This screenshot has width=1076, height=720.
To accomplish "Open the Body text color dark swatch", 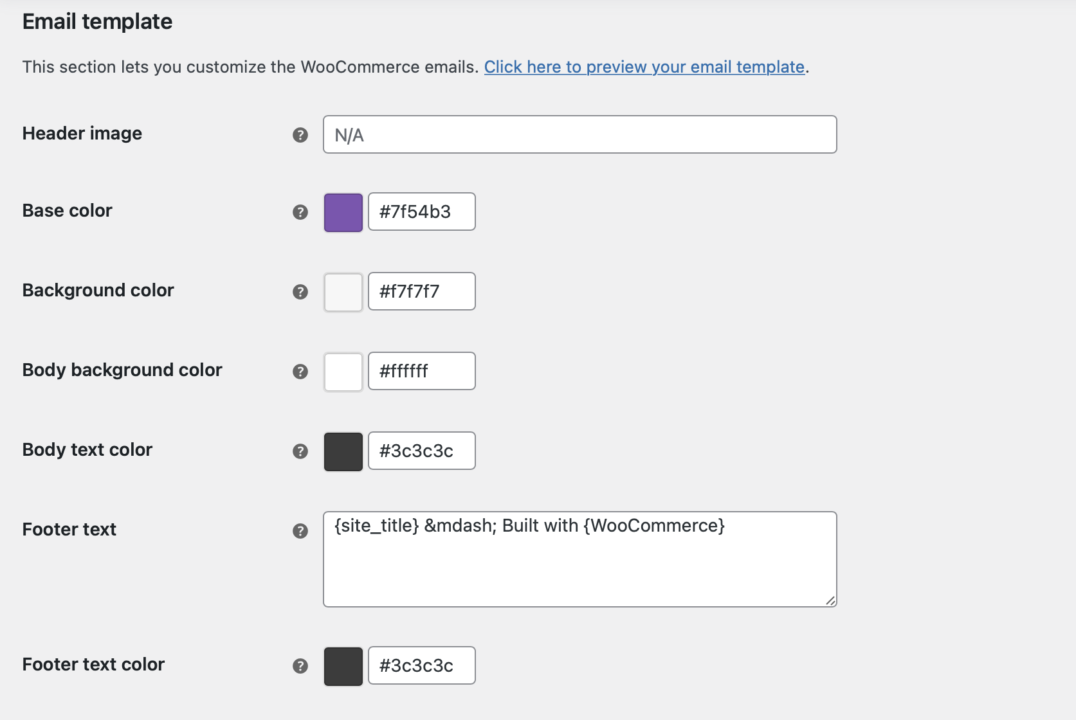I will point(343,451).
